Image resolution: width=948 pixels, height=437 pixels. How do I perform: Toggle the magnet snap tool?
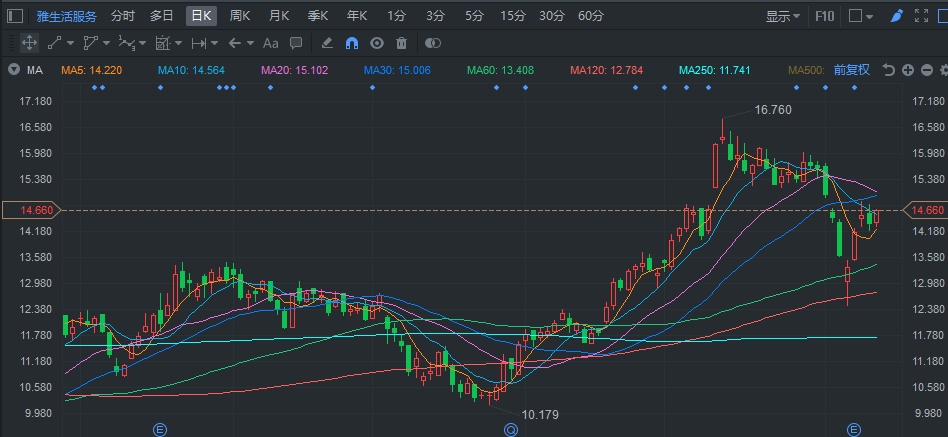(x=352, y=43)
